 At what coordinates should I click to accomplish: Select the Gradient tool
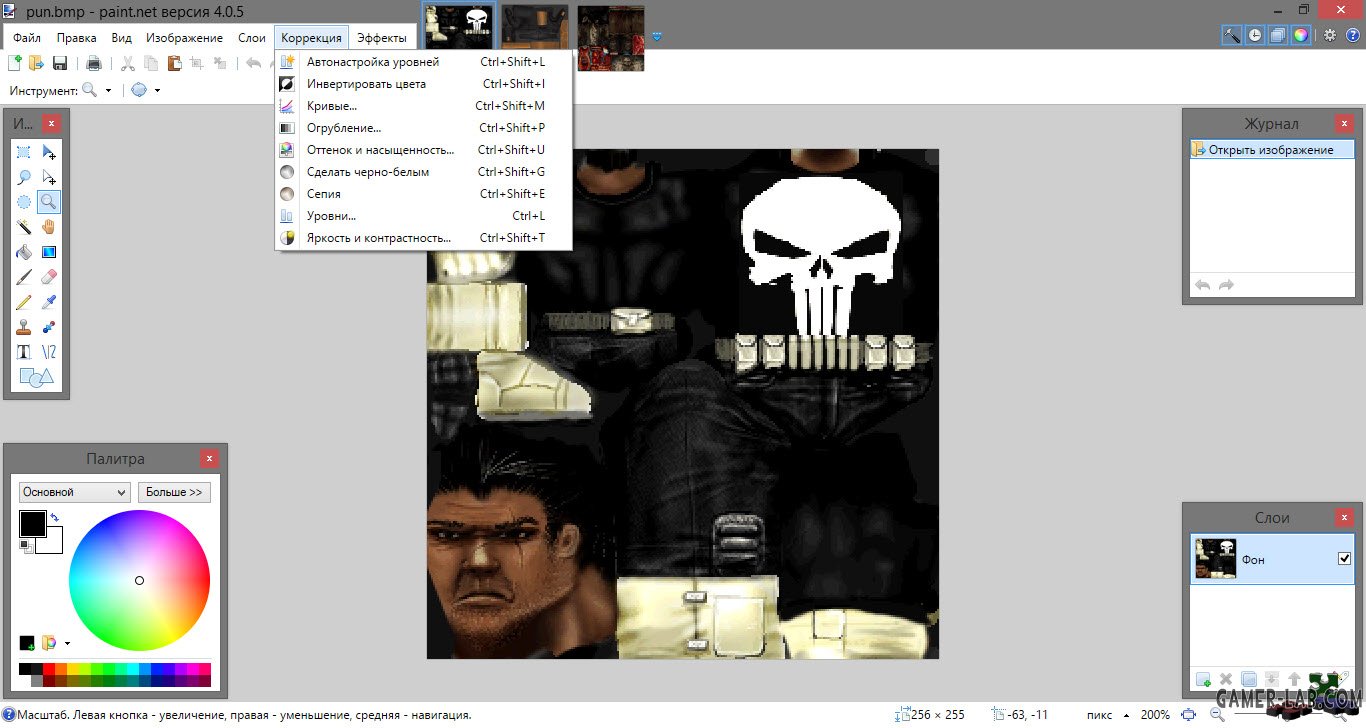click(x=49, y=252)
